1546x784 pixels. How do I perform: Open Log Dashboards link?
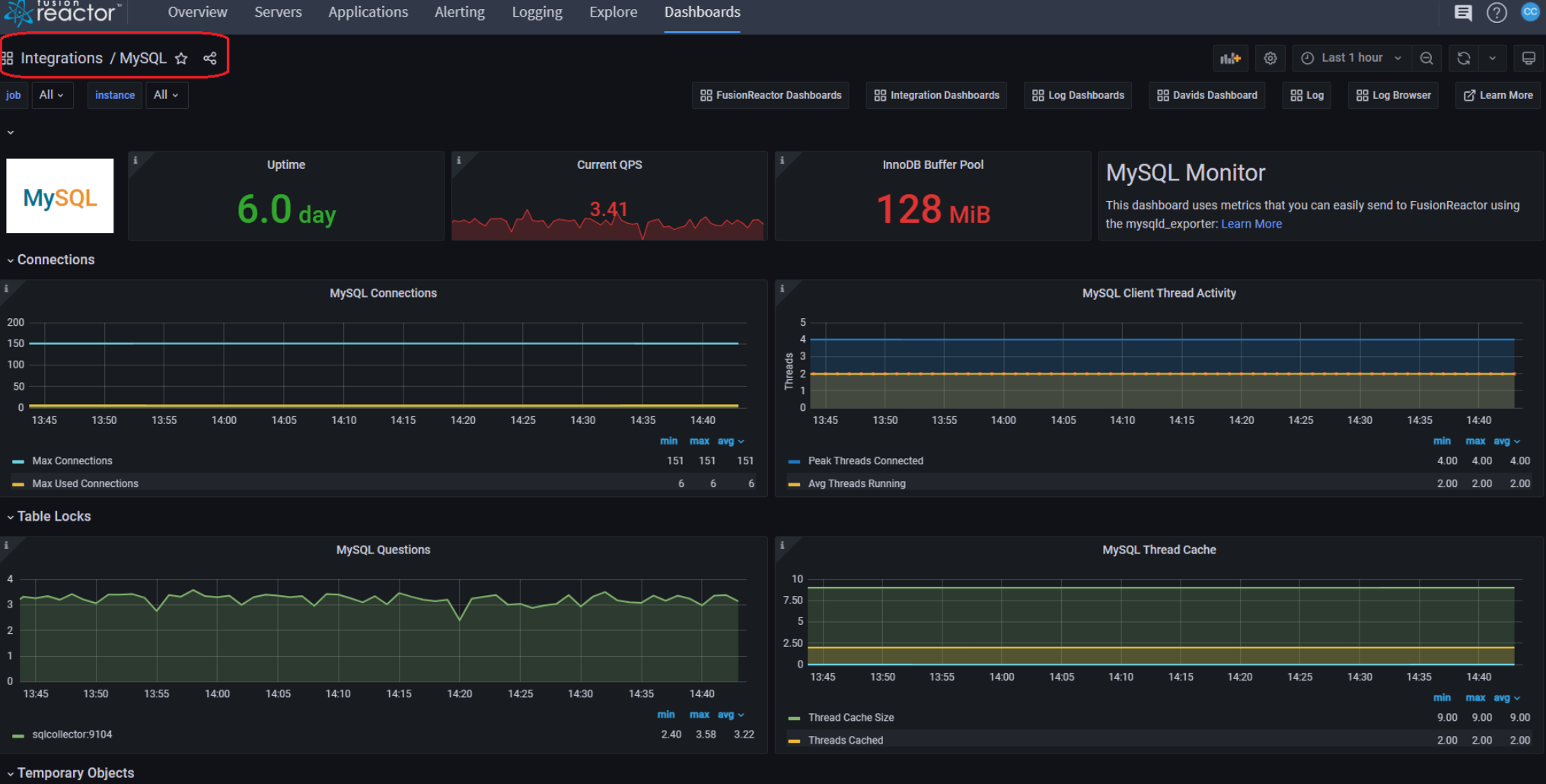pyautogui.click(x=1077, y=95)
